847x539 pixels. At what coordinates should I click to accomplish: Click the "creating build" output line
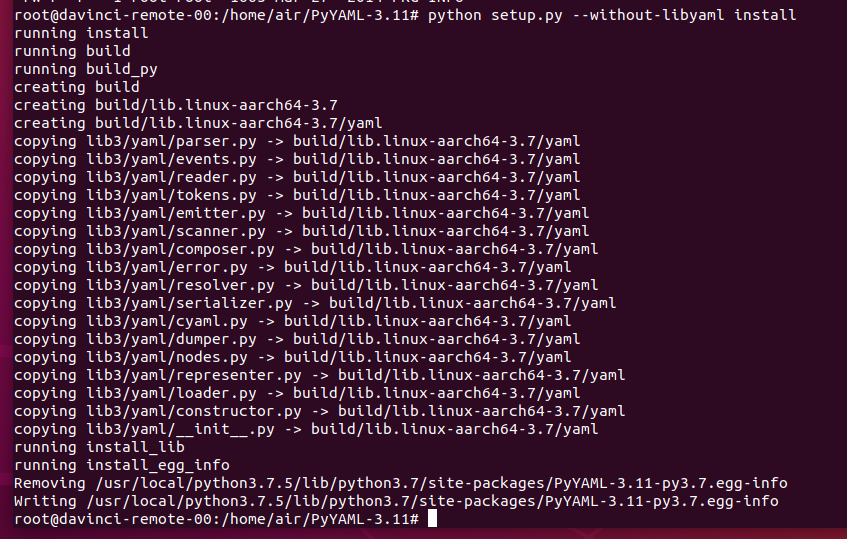coord(76,87)
